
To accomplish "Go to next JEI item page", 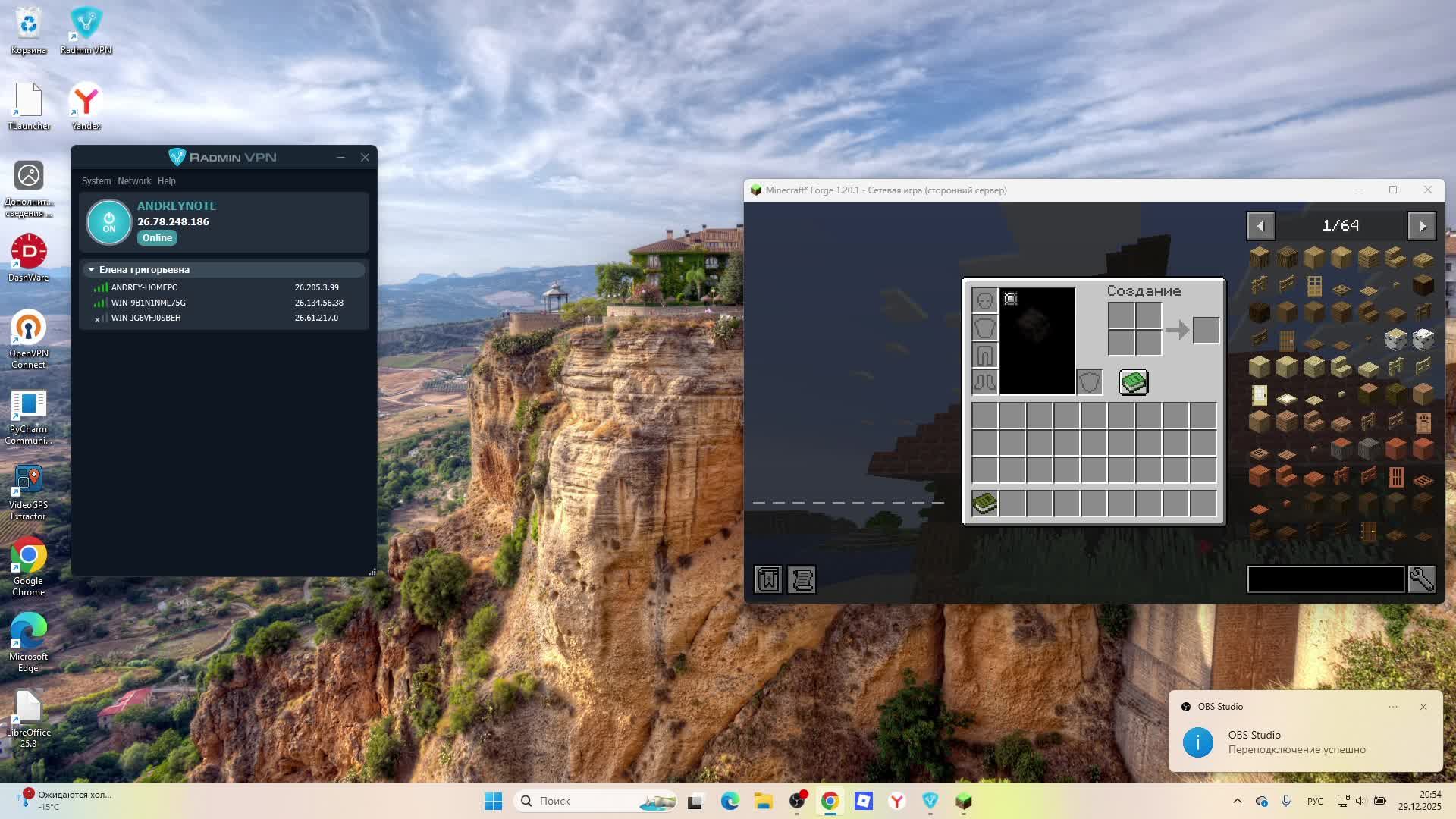I will click(1422, 226).
